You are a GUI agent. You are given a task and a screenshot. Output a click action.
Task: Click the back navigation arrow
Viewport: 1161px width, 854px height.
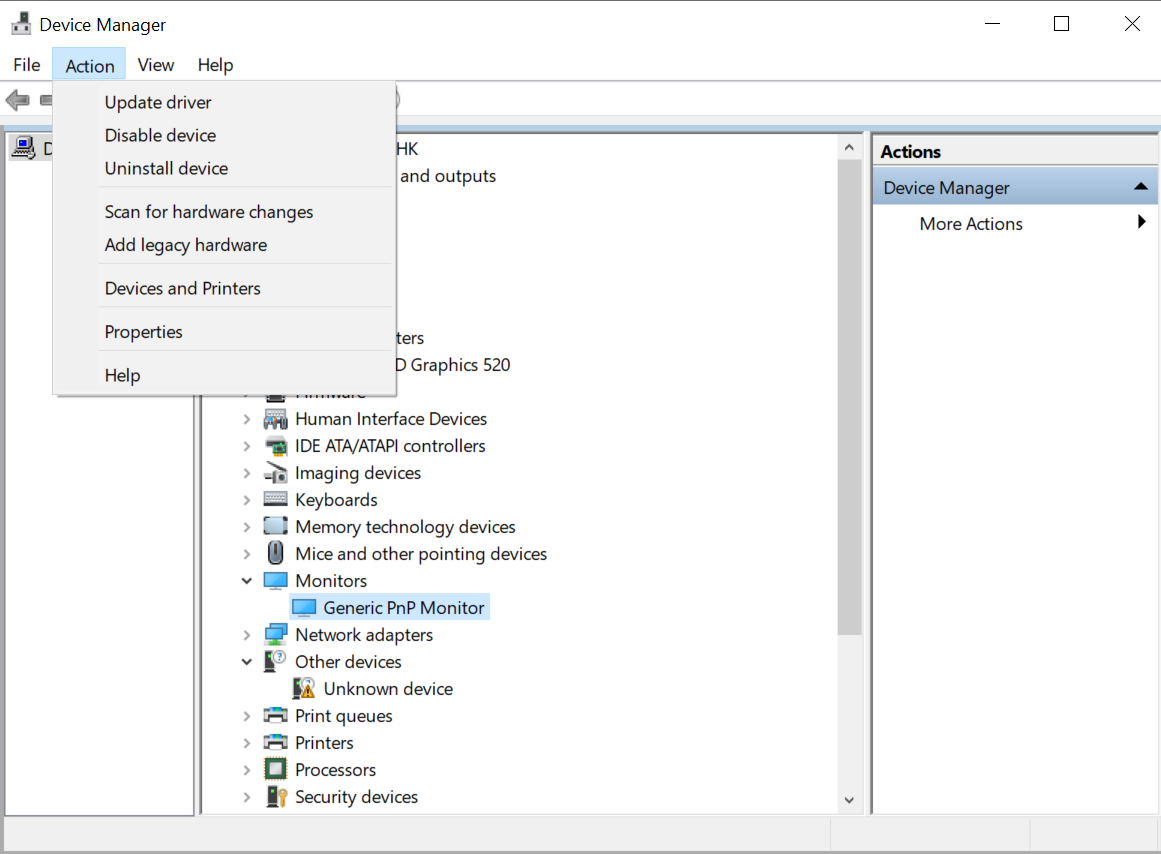[x=17, y=99]
